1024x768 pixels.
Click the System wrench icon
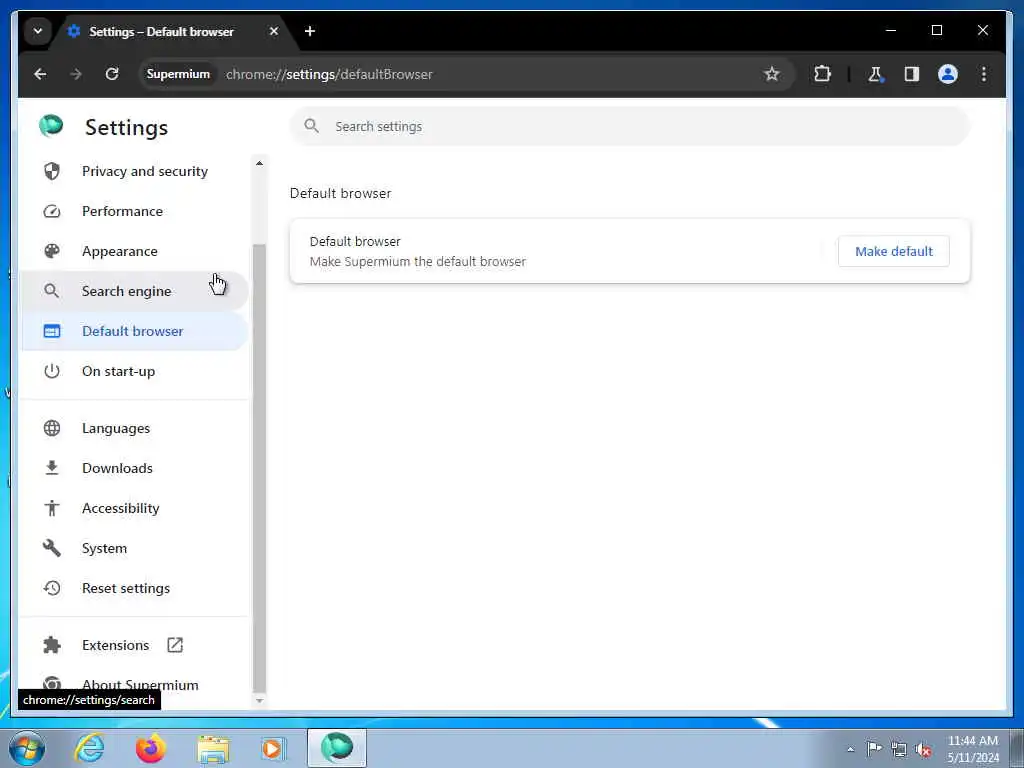(x=52, y=548)
